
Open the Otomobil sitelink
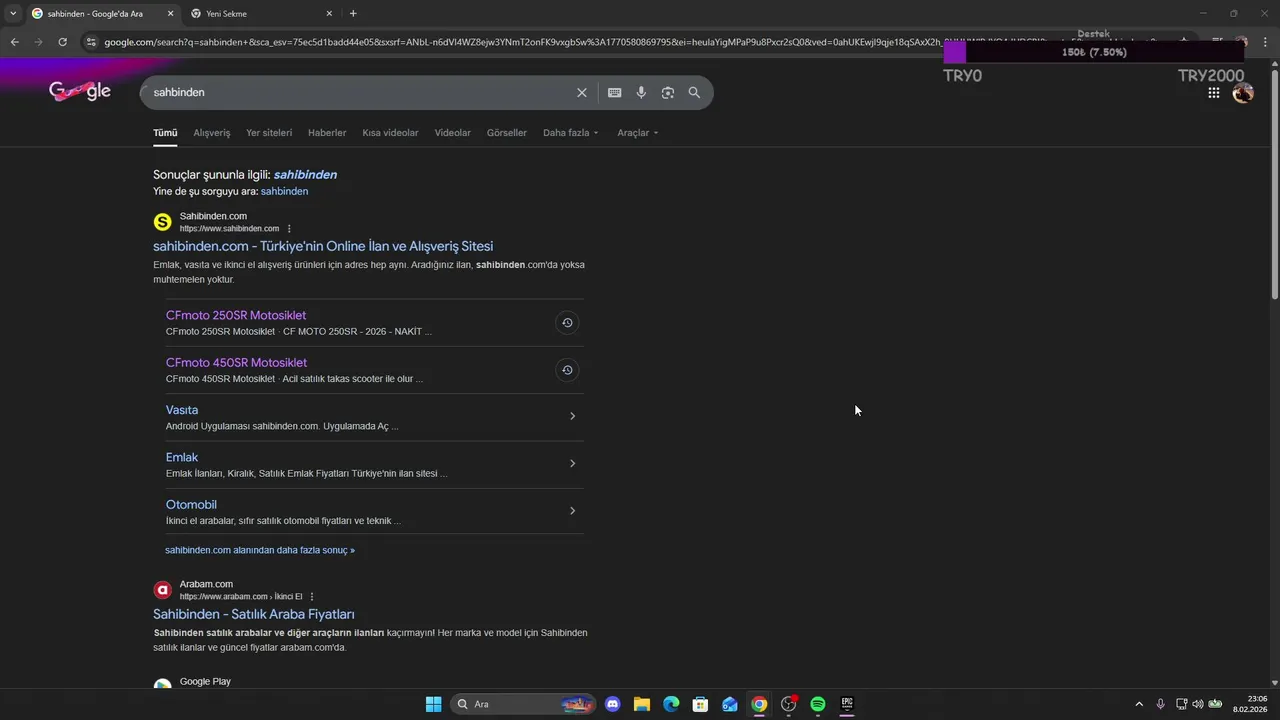[x=191, y=505]
